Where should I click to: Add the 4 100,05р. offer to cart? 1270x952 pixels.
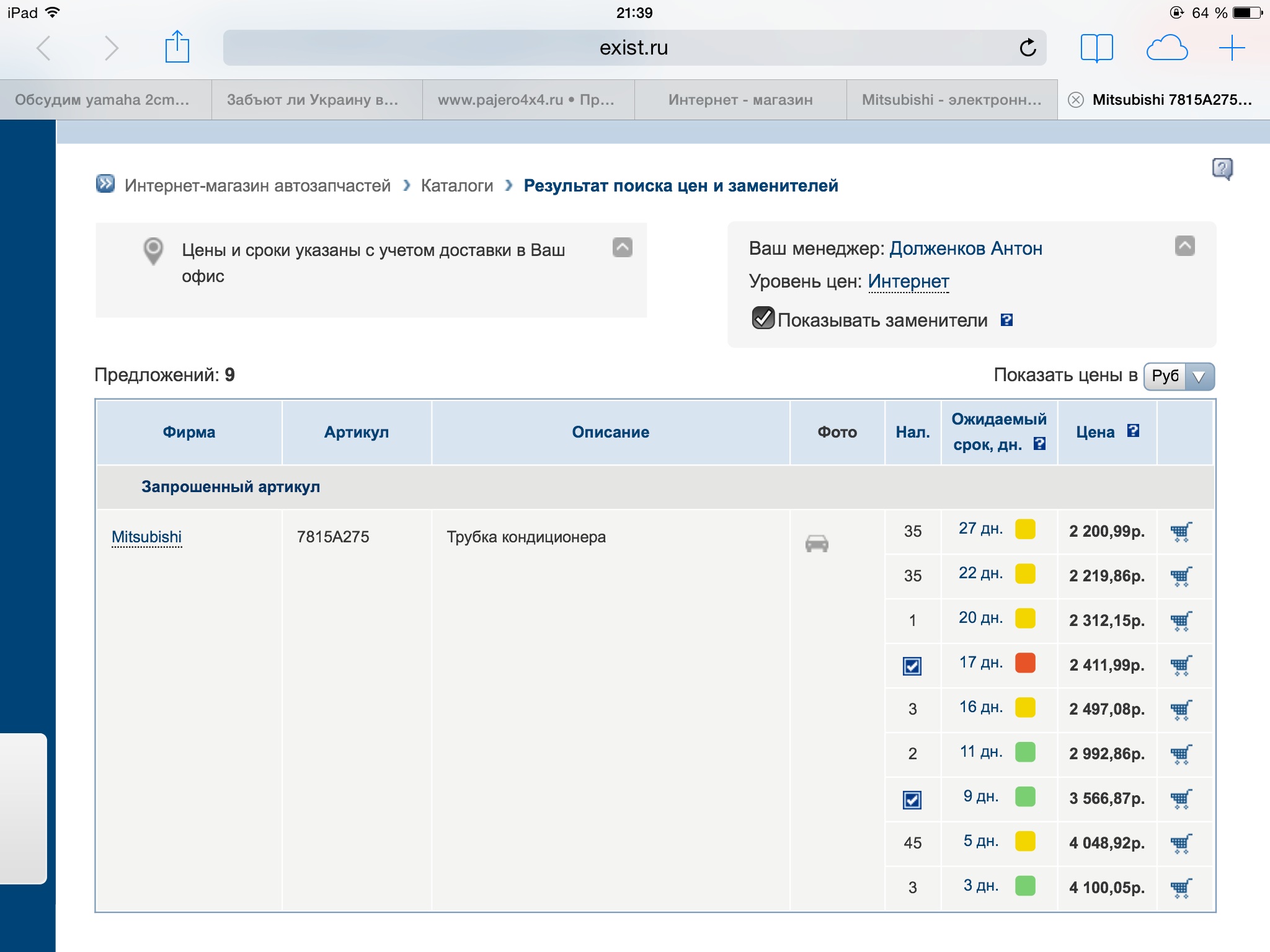(1181, 888)
